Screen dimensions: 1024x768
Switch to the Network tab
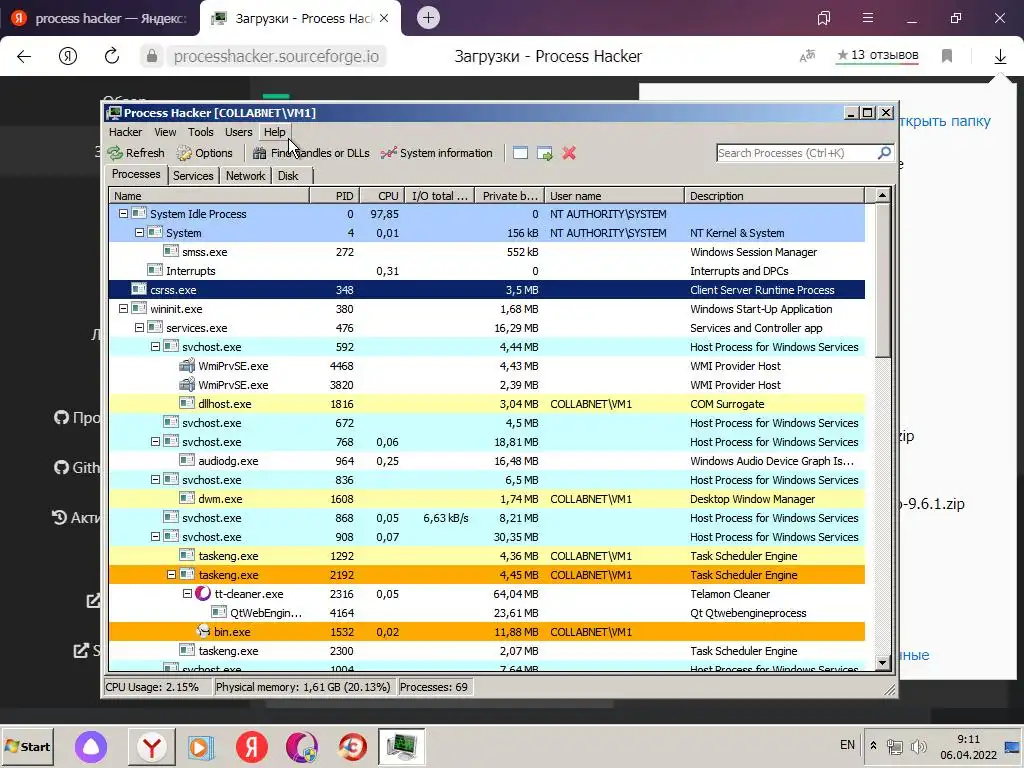(x=246, y=176)
